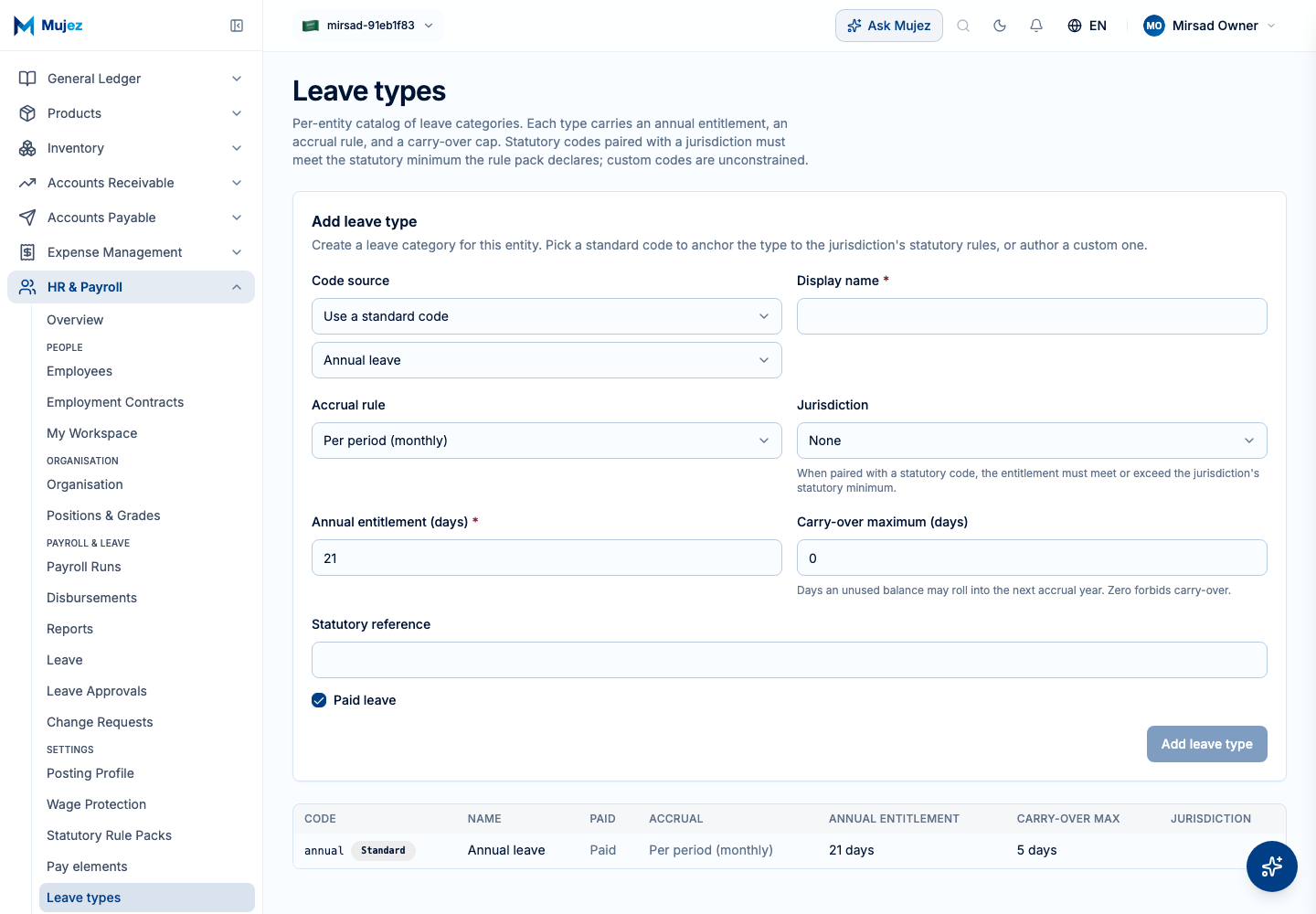Screen dimensions: 1316x914
Task: Click the Products box icon
Action: click(x=27, y=113)
